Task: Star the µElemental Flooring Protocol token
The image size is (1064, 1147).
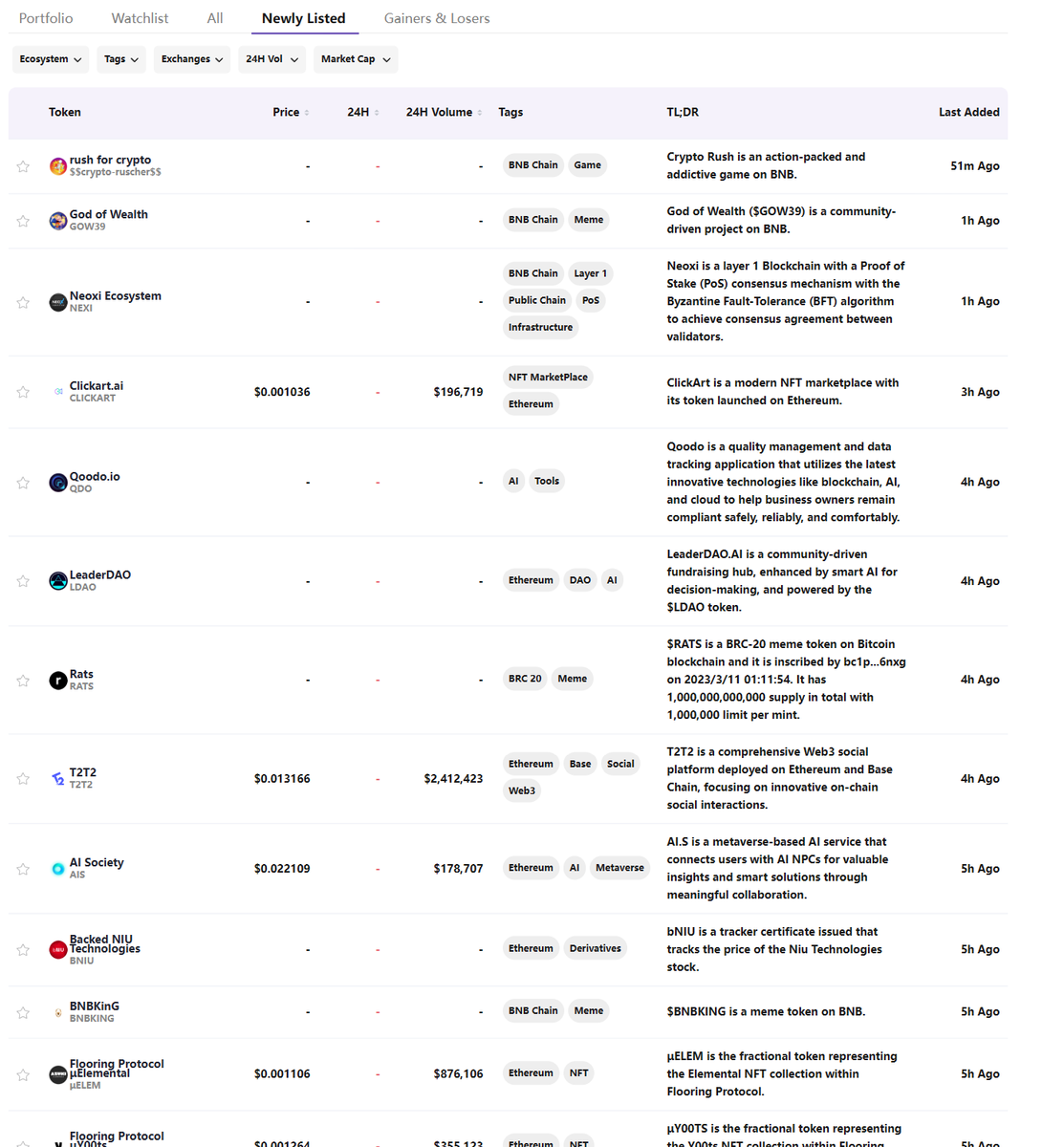Action: tap(23, 1074)
